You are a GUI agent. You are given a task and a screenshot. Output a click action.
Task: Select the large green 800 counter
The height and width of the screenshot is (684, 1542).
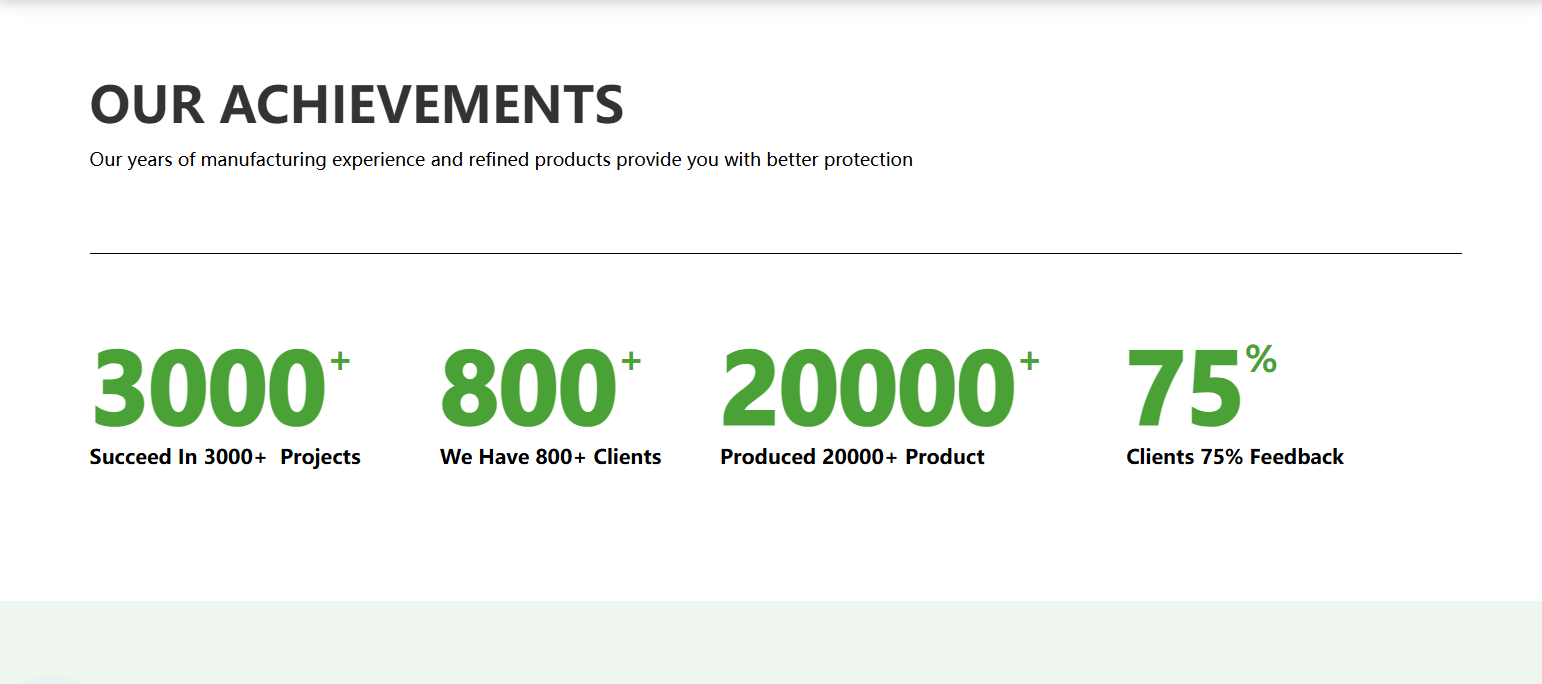528,388
